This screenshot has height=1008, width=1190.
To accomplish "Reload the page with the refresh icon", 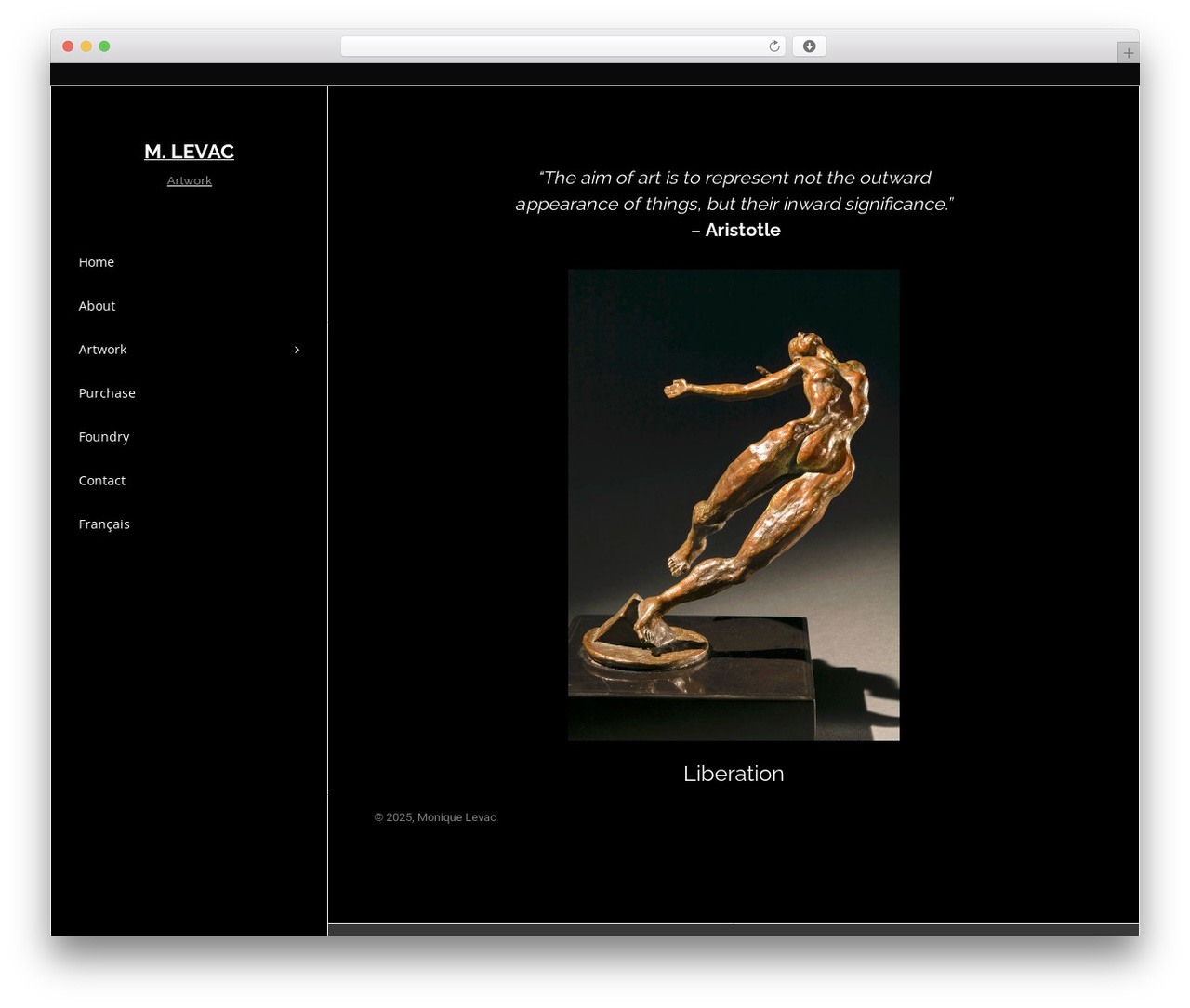I will (773, 46).
